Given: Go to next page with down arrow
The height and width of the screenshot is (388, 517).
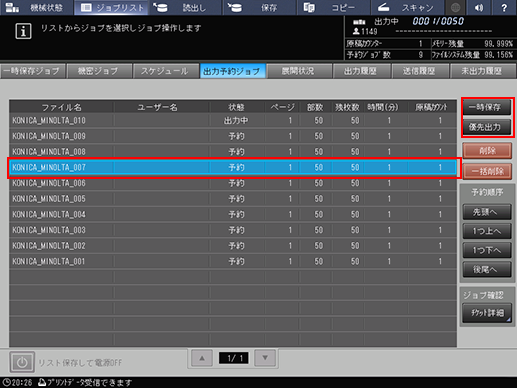Looking at the screenshot, I should [265, 358].
